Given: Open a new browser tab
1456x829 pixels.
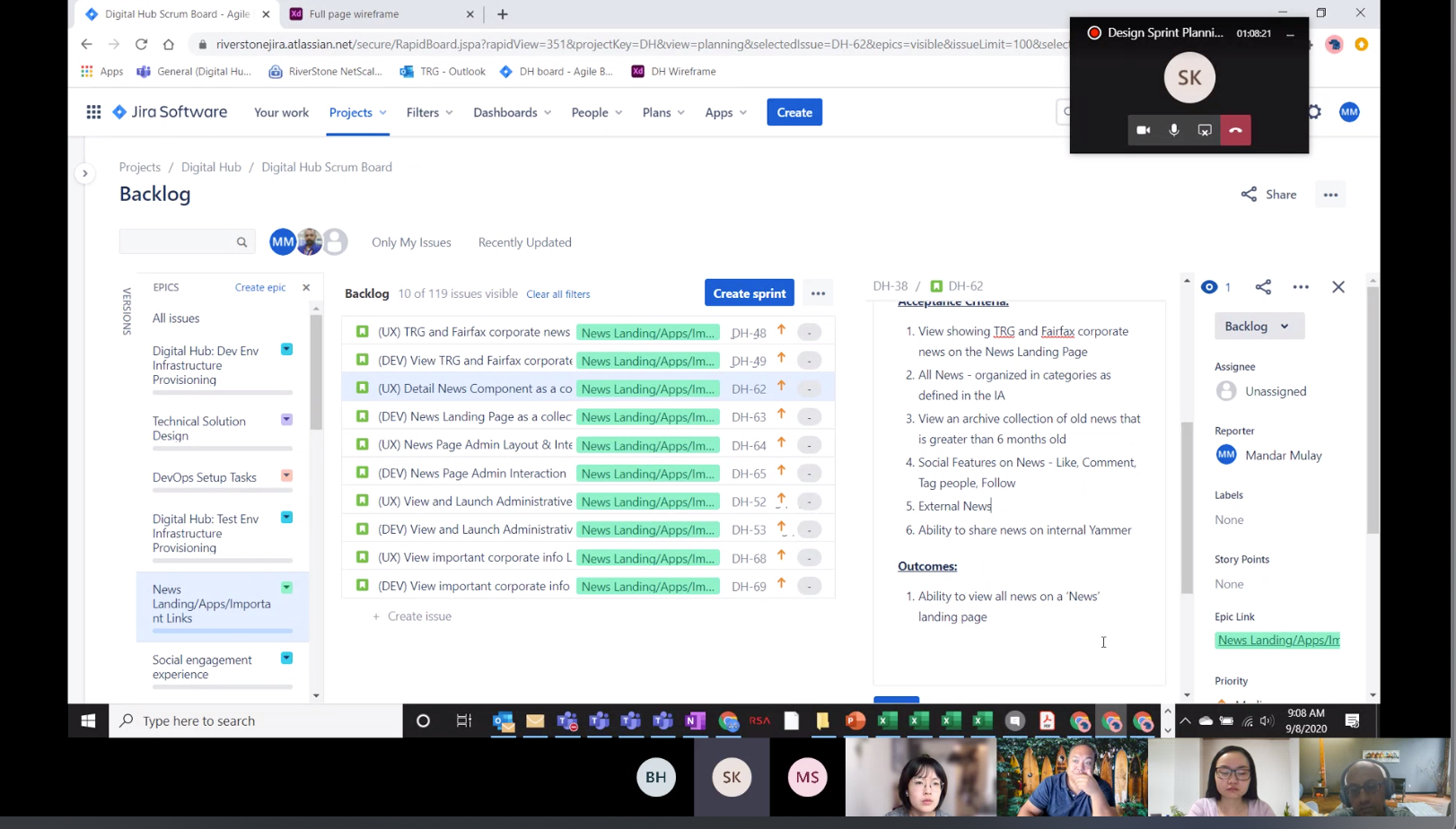Looking at the screenshot, I should [503, 14].
